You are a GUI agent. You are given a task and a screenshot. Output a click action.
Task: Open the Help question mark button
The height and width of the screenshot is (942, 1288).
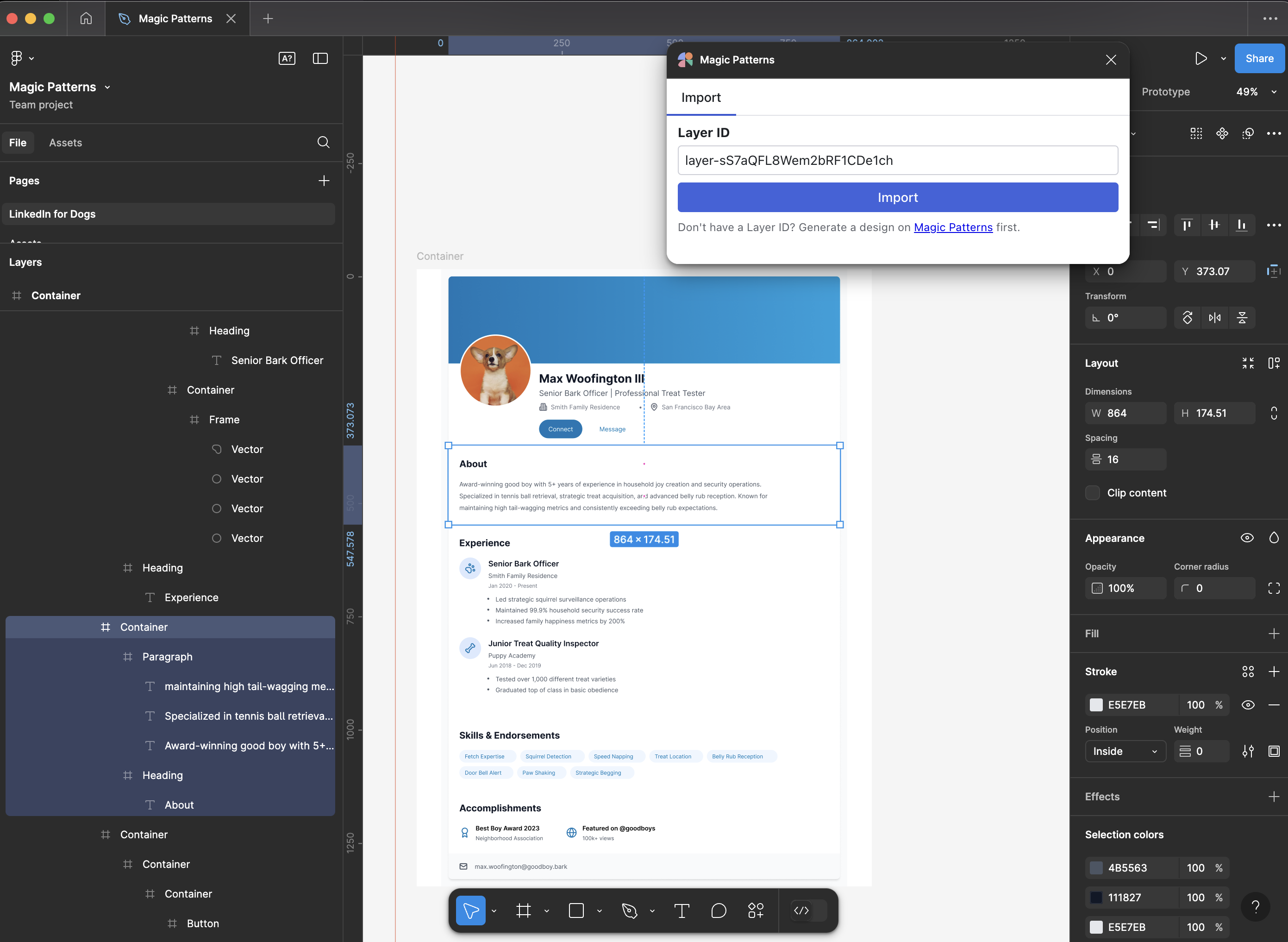[x=1256, y=907]
